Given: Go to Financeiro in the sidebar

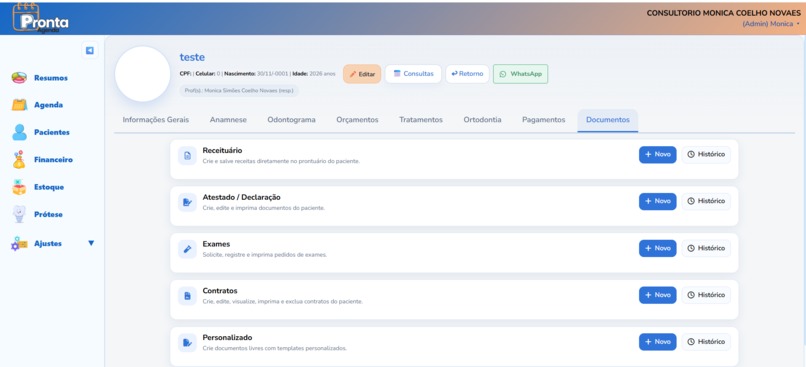Looking at the screenshot, I should tap(53, 159).
